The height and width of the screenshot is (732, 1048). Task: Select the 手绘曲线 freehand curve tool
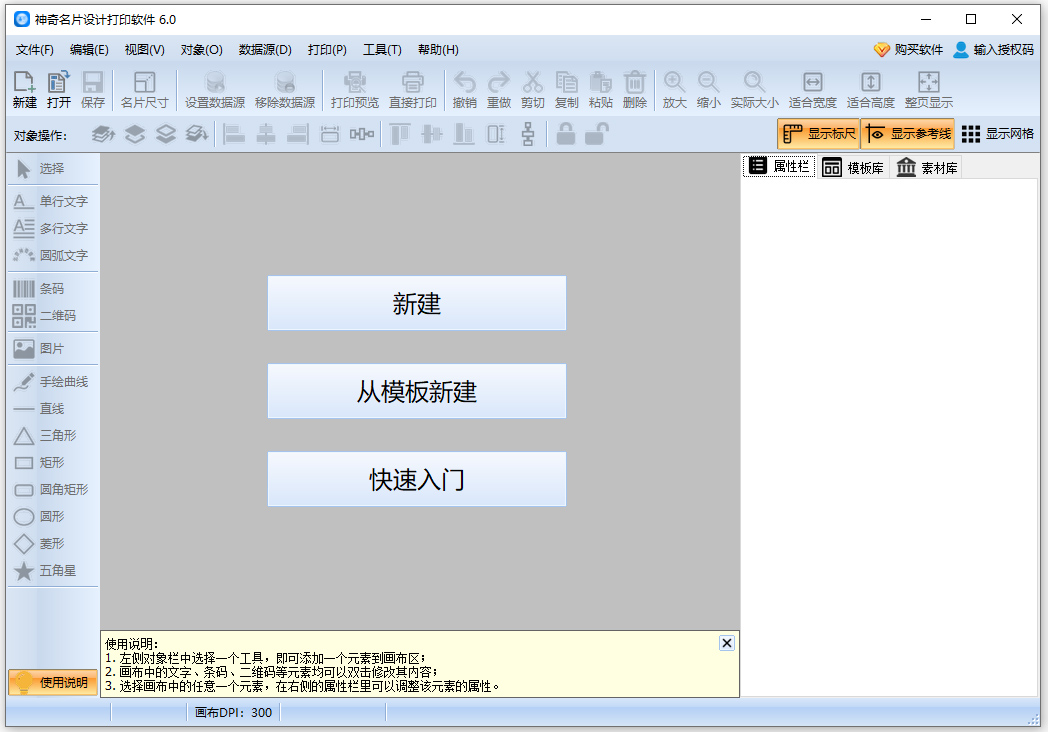(x=51, y=380)
